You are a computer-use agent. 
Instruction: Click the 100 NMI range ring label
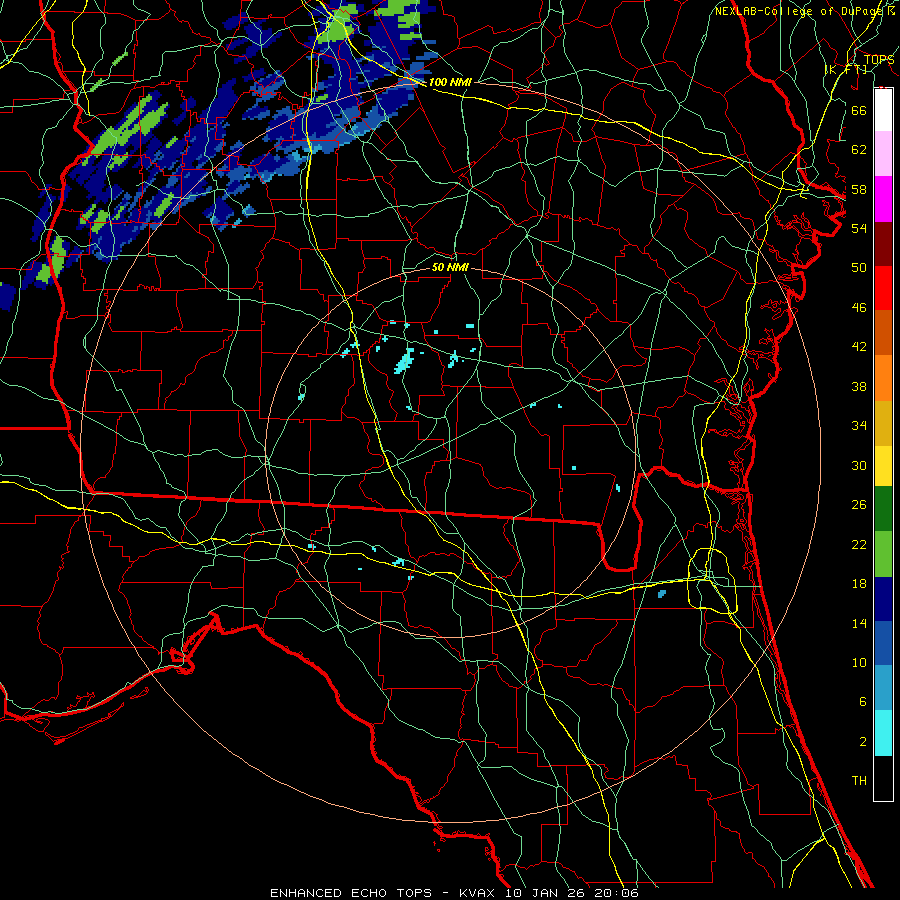450,82
